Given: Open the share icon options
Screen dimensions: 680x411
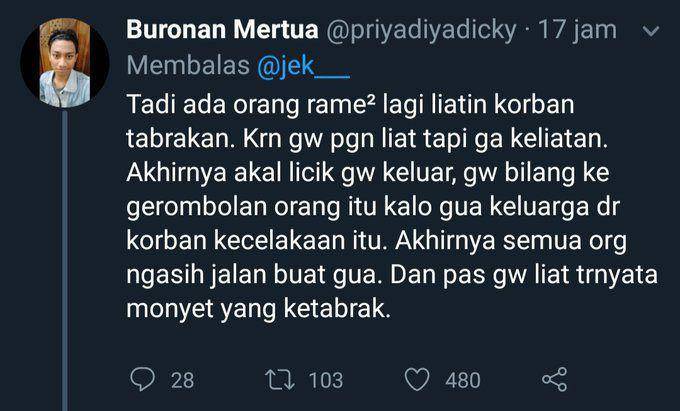Looking at the screenshot, I should point(555,379).
